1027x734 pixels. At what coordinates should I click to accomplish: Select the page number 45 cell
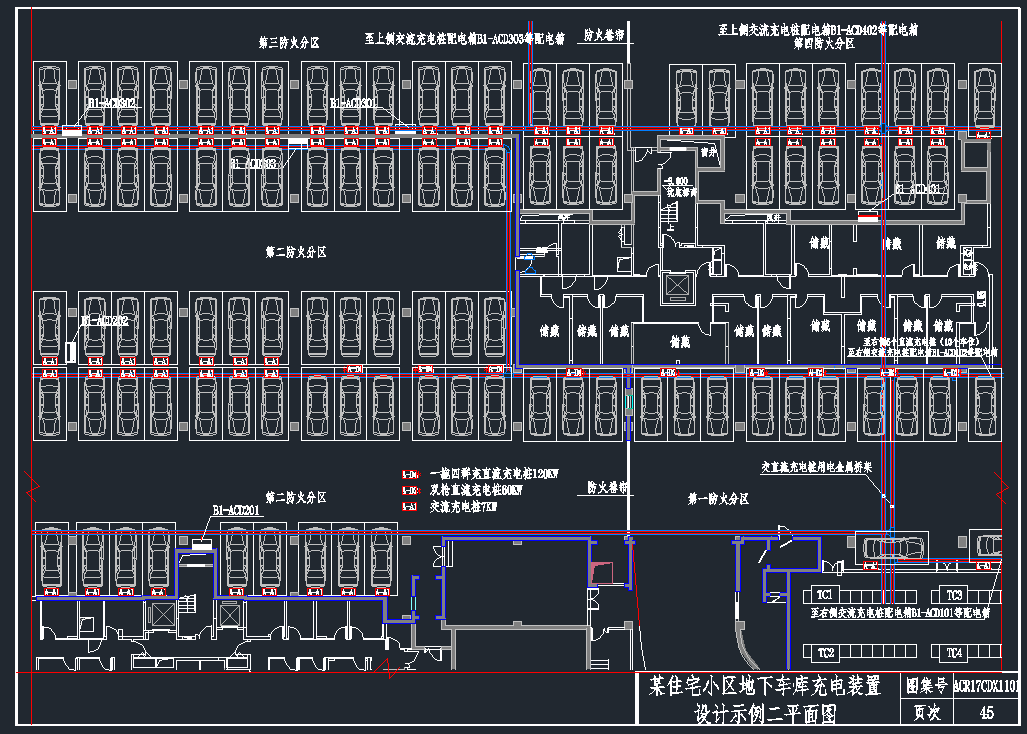[x=986, y=713]
